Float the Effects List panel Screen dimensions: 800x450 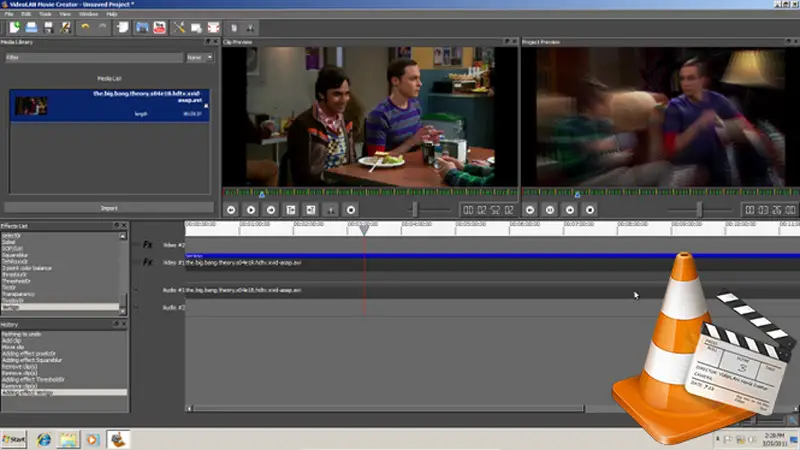[x=115, y=226]
